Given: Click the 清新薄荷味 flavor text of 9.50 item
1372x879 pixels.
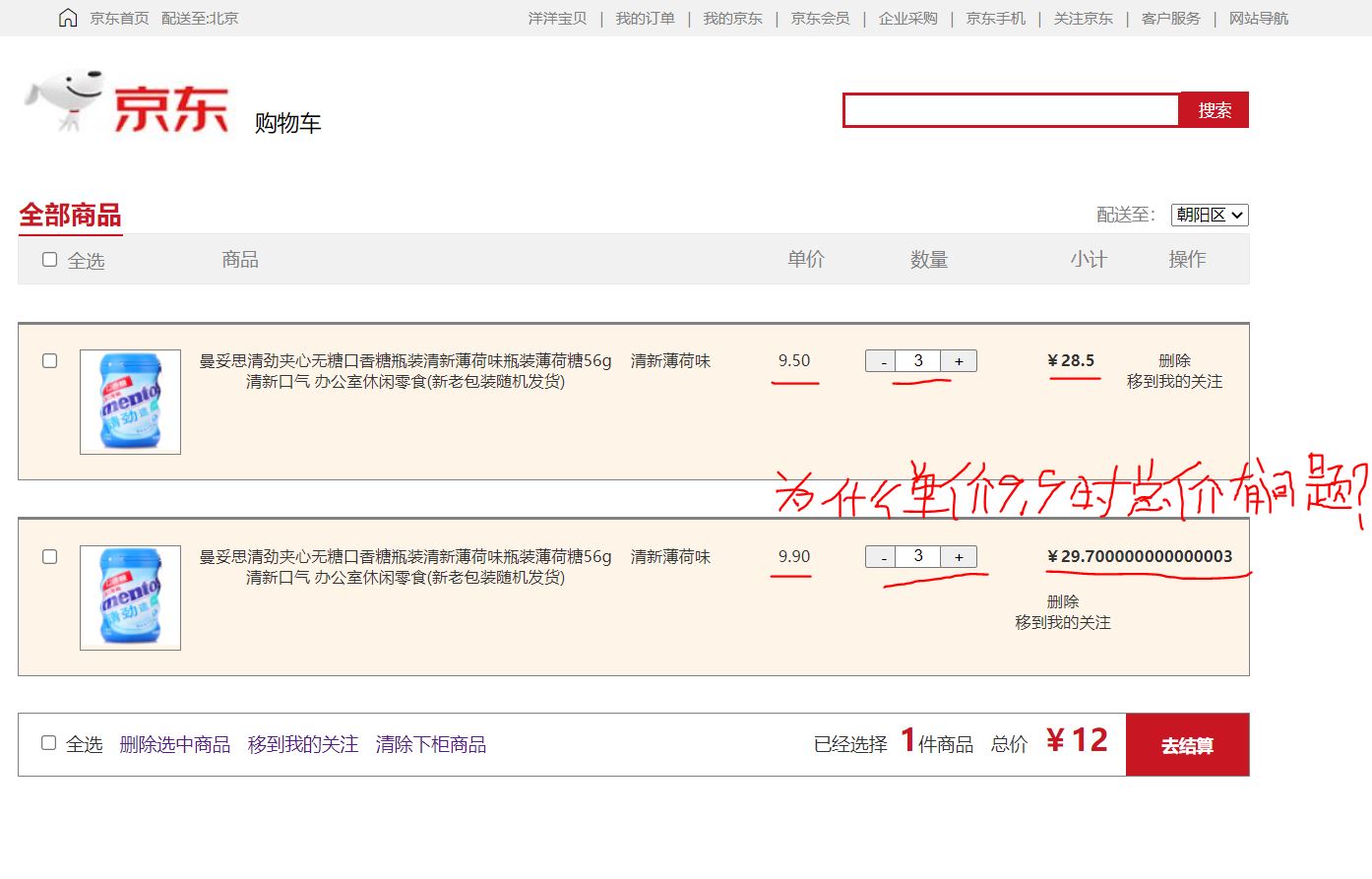Looking at the screenshot, I should pos(670,361).
